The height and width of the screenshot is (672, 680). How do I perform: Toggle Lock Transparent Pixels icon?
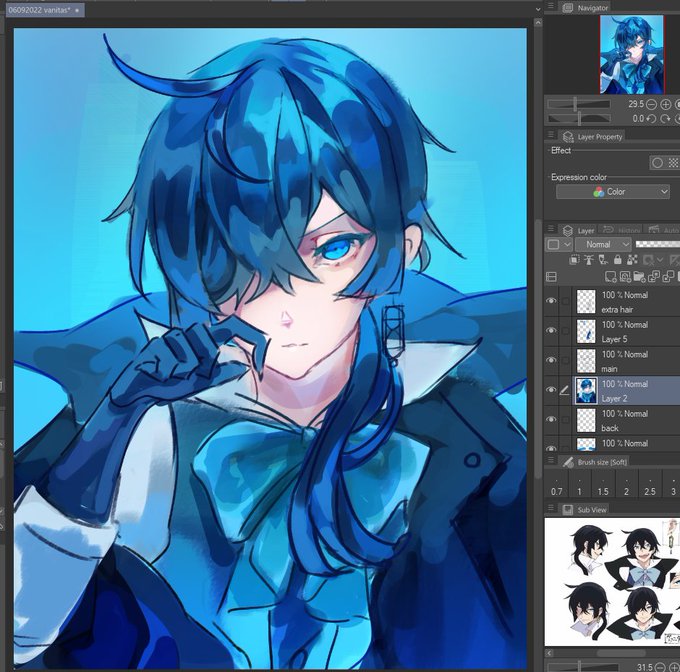(x=632, y=260)
